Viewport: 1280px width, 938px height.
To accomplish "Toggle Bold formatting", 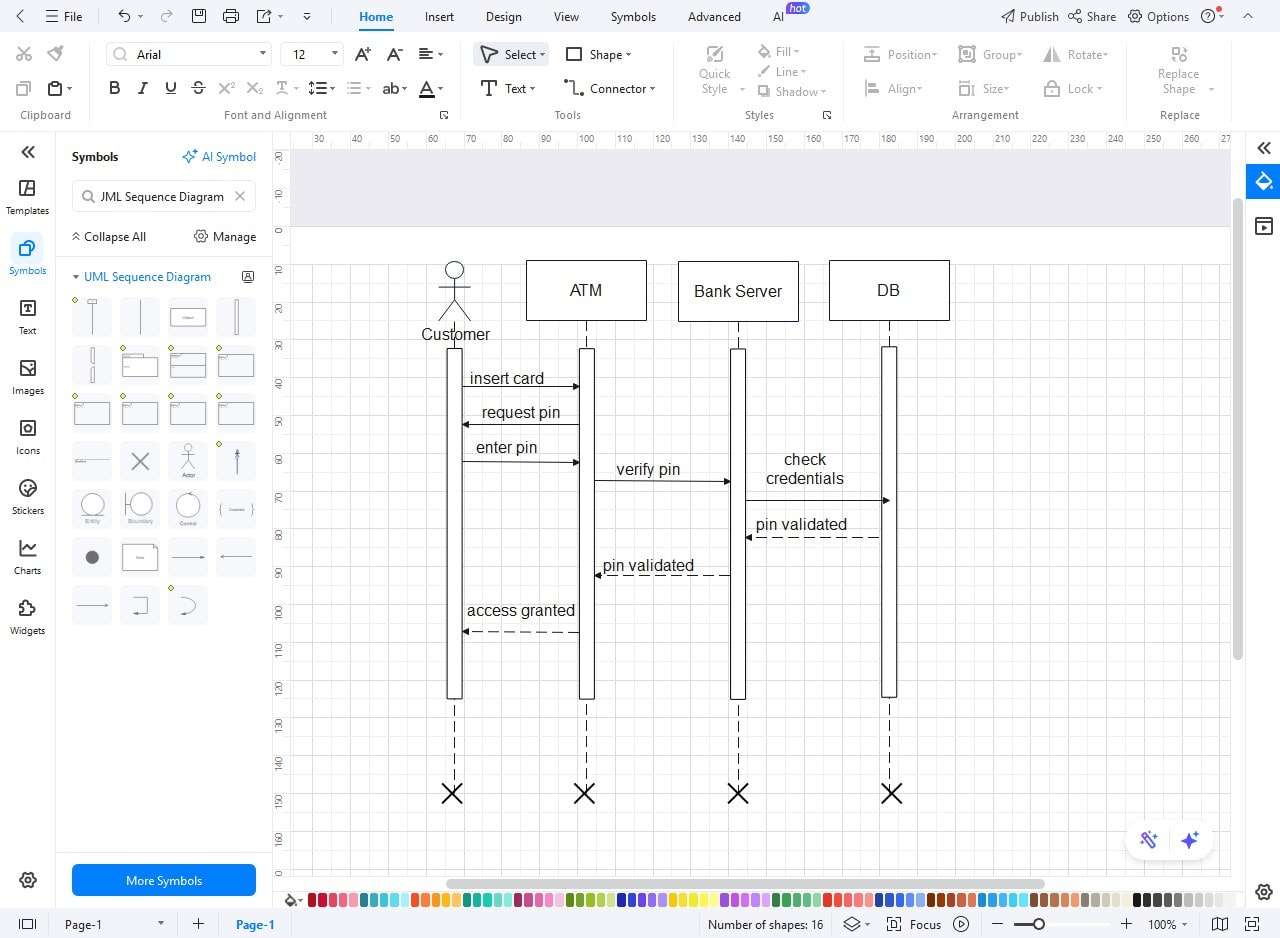I will [114, 88].
